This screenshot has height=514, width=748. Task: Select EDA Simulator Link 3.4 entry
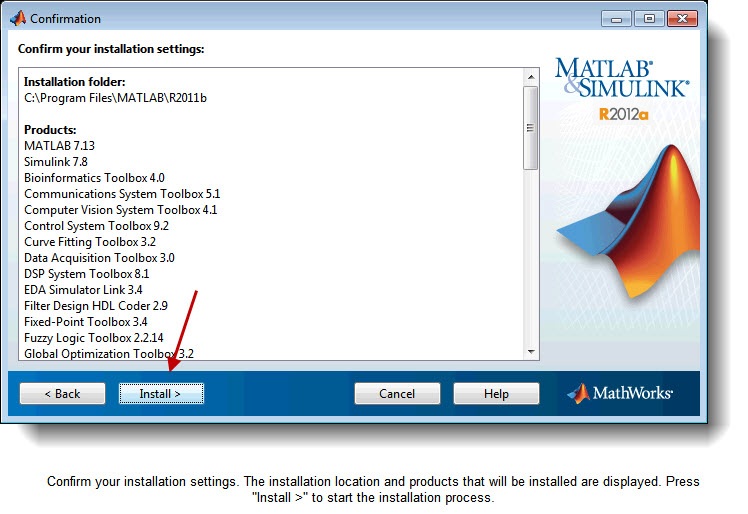83,290
